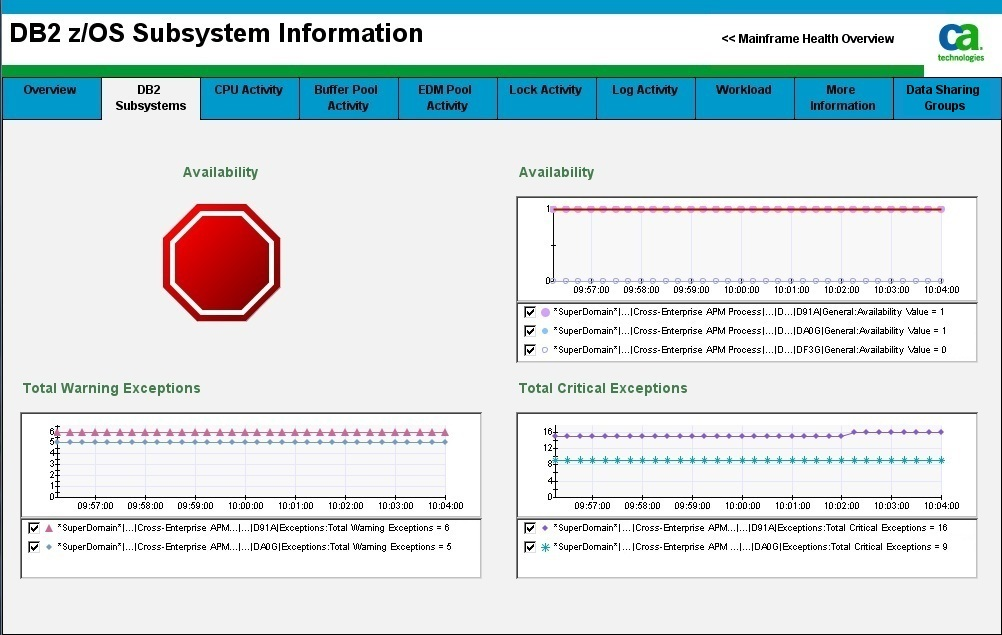This screenshot has height=635, width=1002.
Task: Click the DF3G Availability Value = 0 legend text
Action: [x=750, y=350]
